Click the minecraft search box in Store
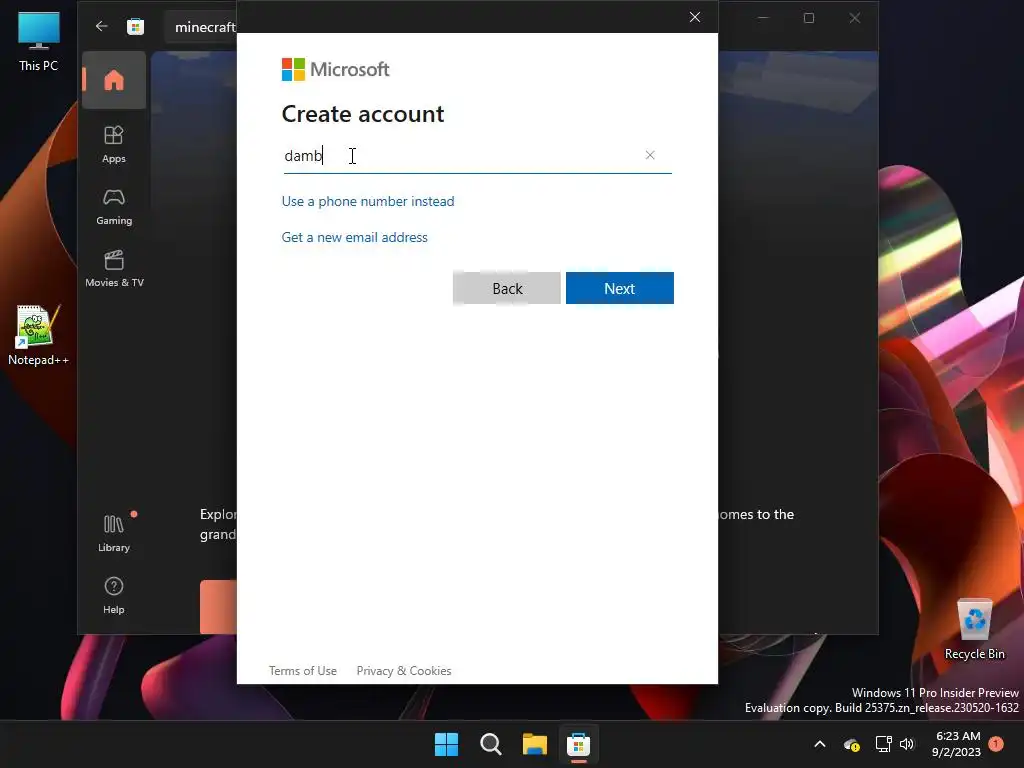The width and height of the screenshot is (1024, 768). click(x=201, y=27)
